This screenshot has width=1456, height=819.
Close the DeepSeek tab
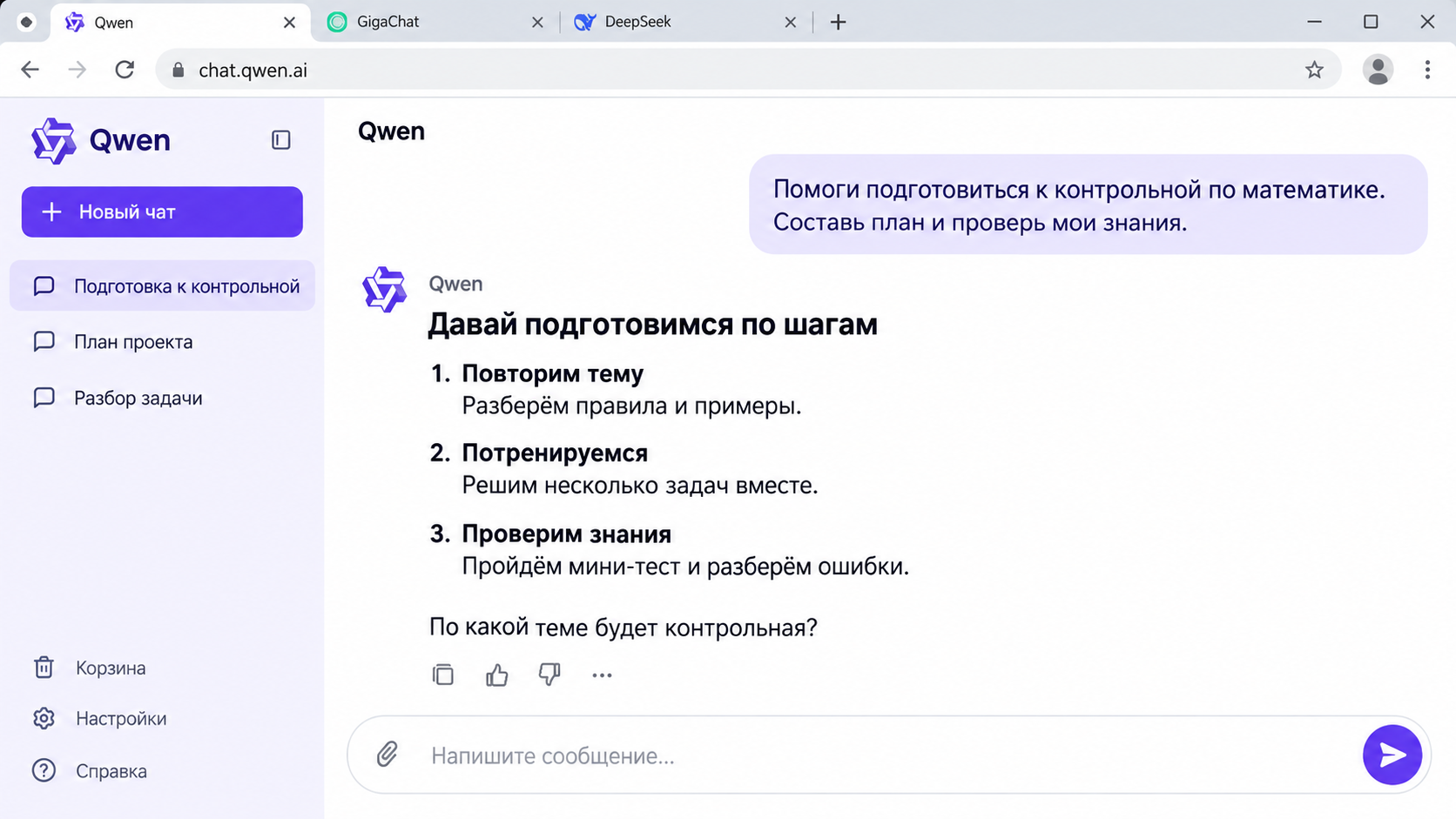point(790,22)
